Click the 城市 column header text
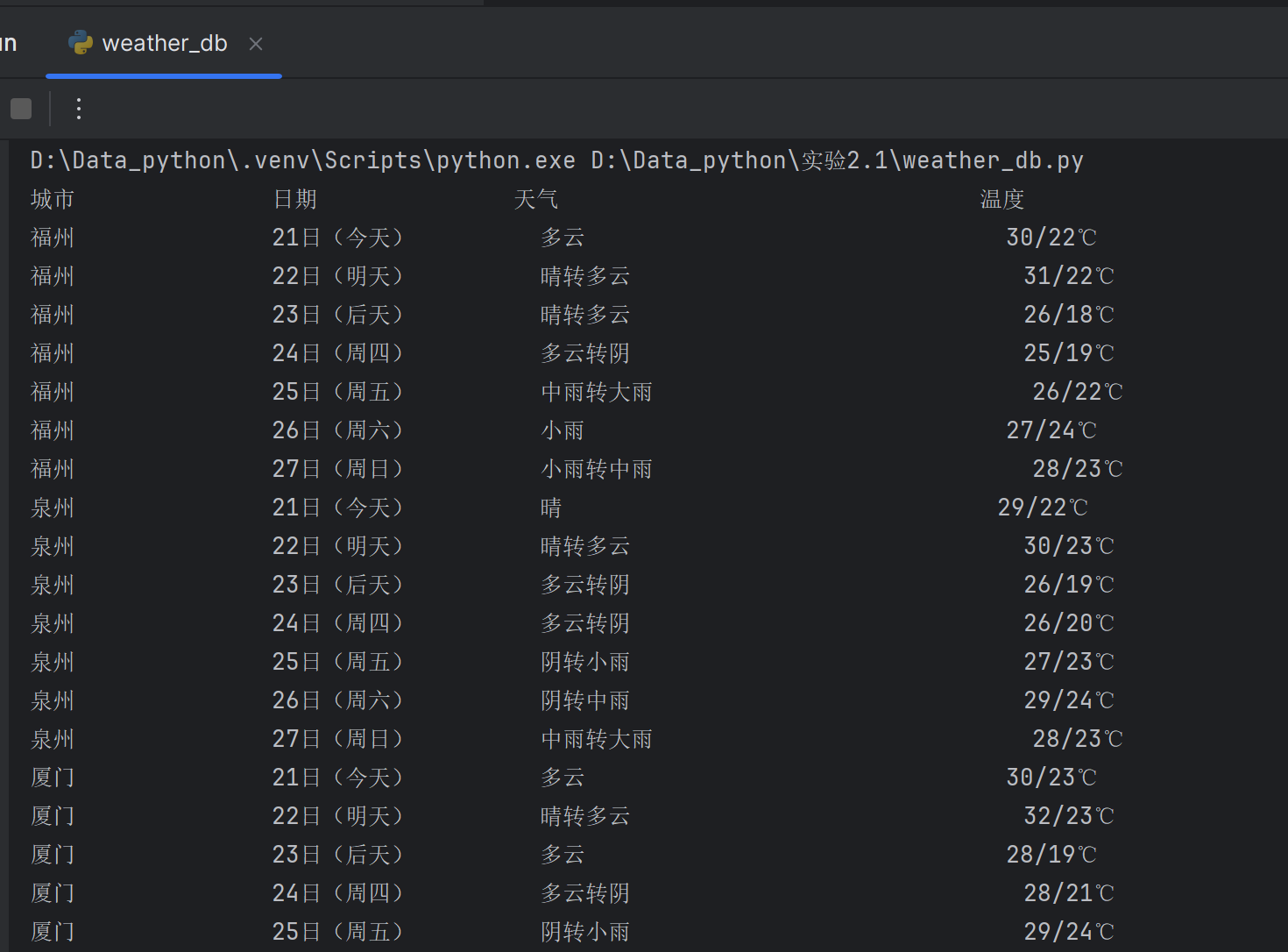This screenshot has height=952, width=1288. point(53,199)
